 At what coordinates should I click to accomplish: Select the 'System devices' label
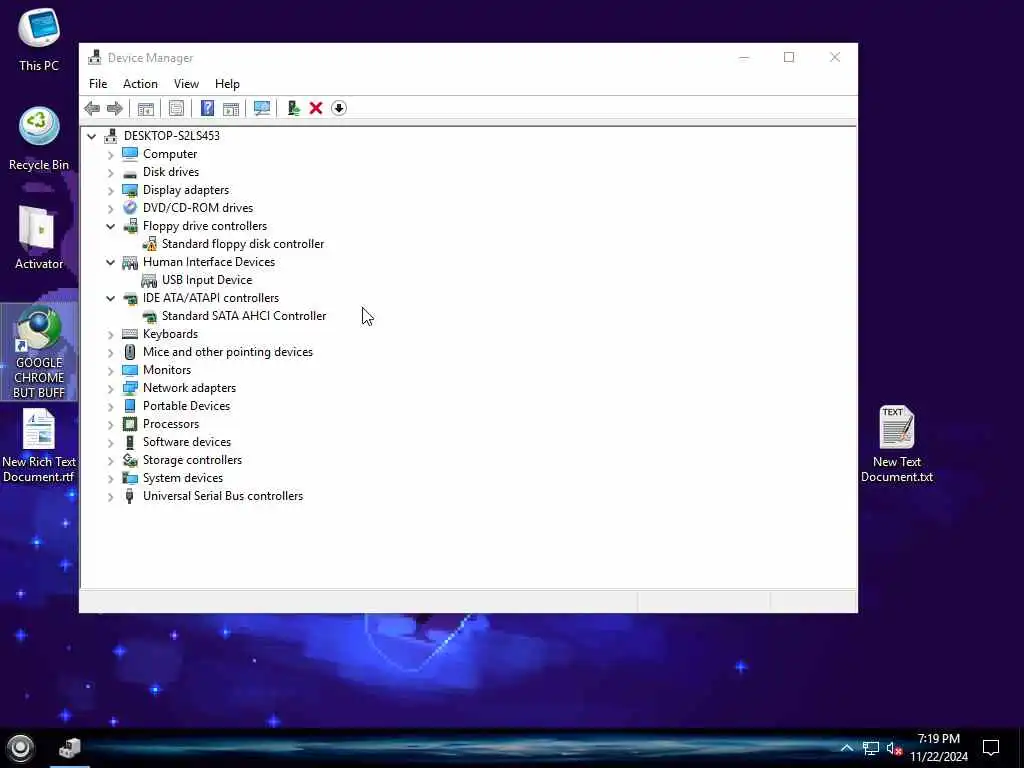[x=183, y=478]
